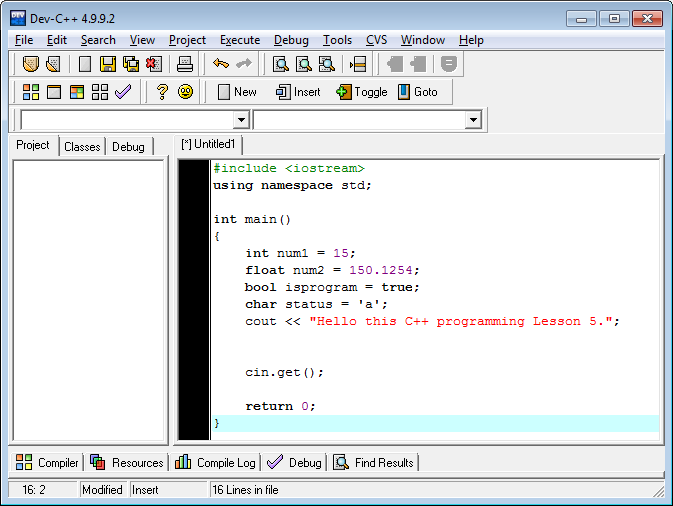Click the '16 Lines in file' status text

pos(246,490)
